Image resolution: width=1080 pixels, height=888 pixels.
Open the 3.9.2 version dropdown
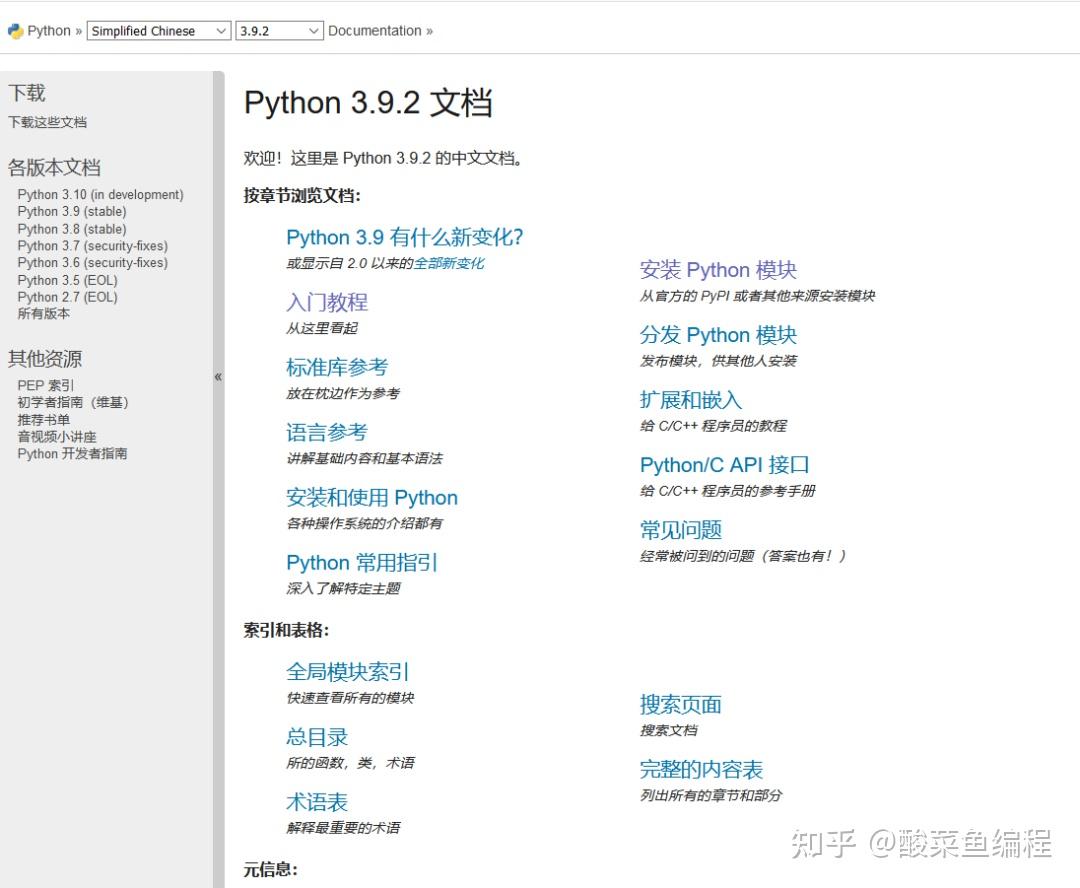(x=279, y=31)
